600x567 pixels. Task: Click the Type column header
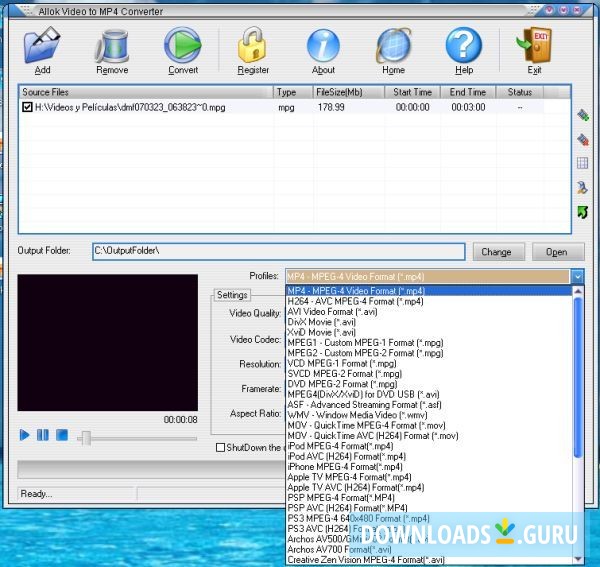[x=293, y=92]
